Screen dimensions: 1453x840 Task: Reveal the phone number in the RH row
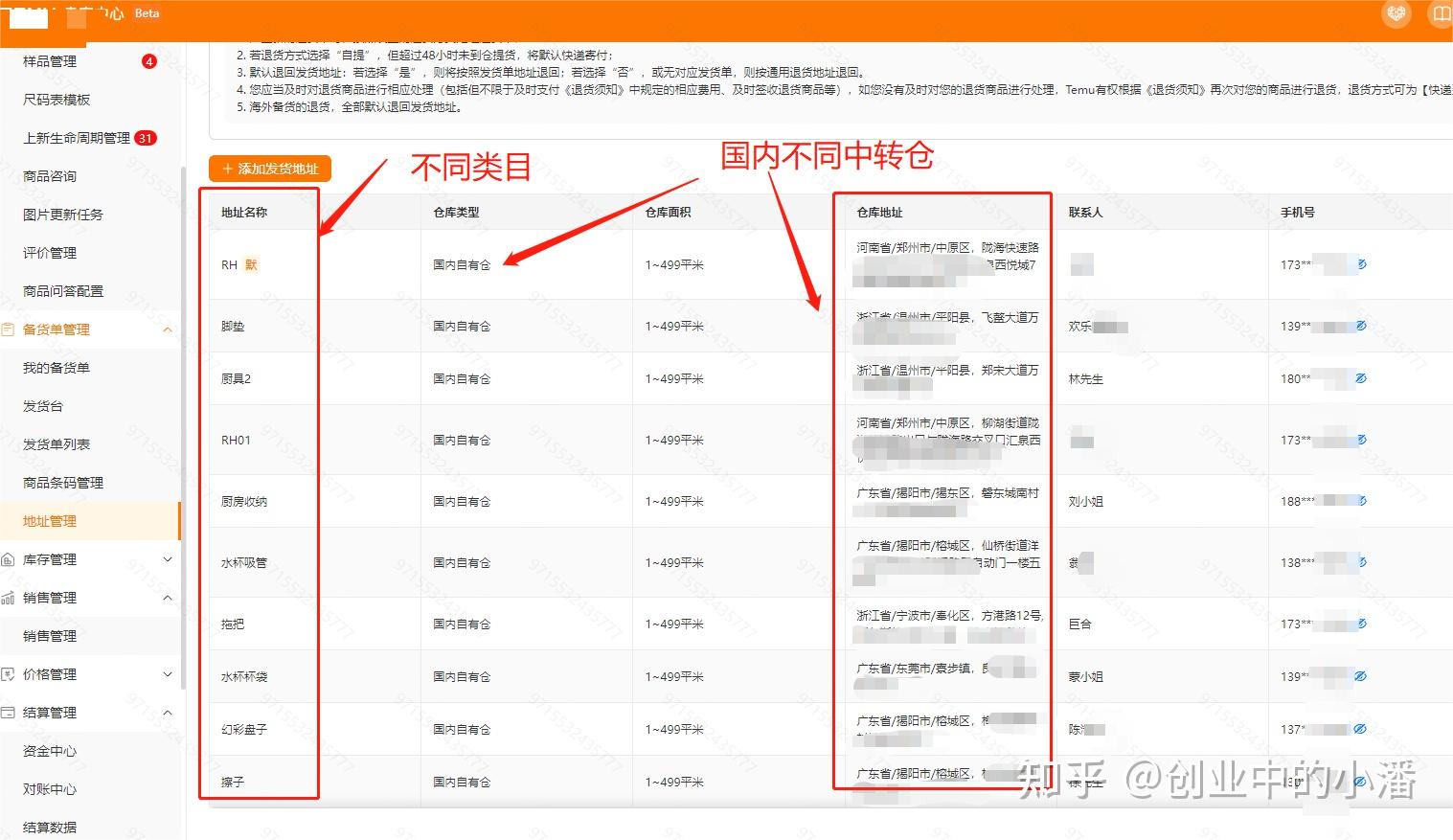[x=1361, y=264]
